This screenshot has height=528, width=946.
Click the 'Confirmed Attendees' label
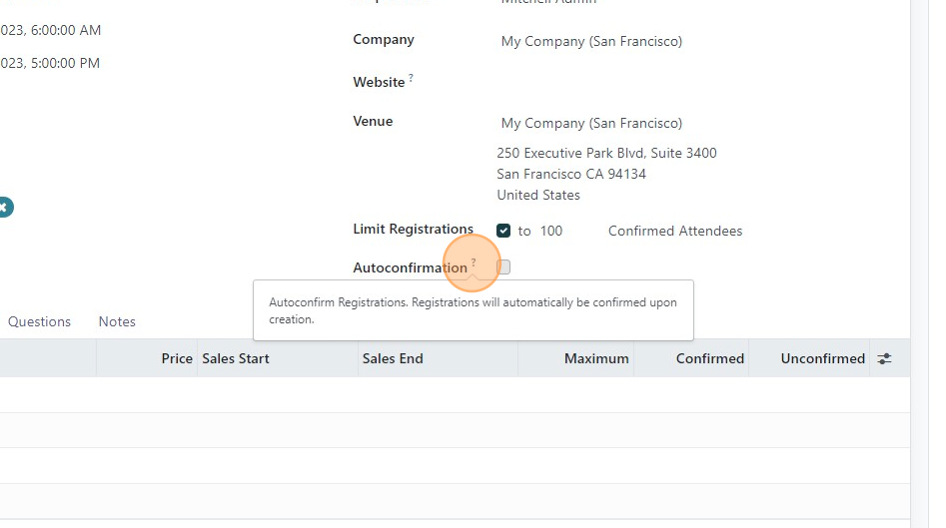point(675,231)
